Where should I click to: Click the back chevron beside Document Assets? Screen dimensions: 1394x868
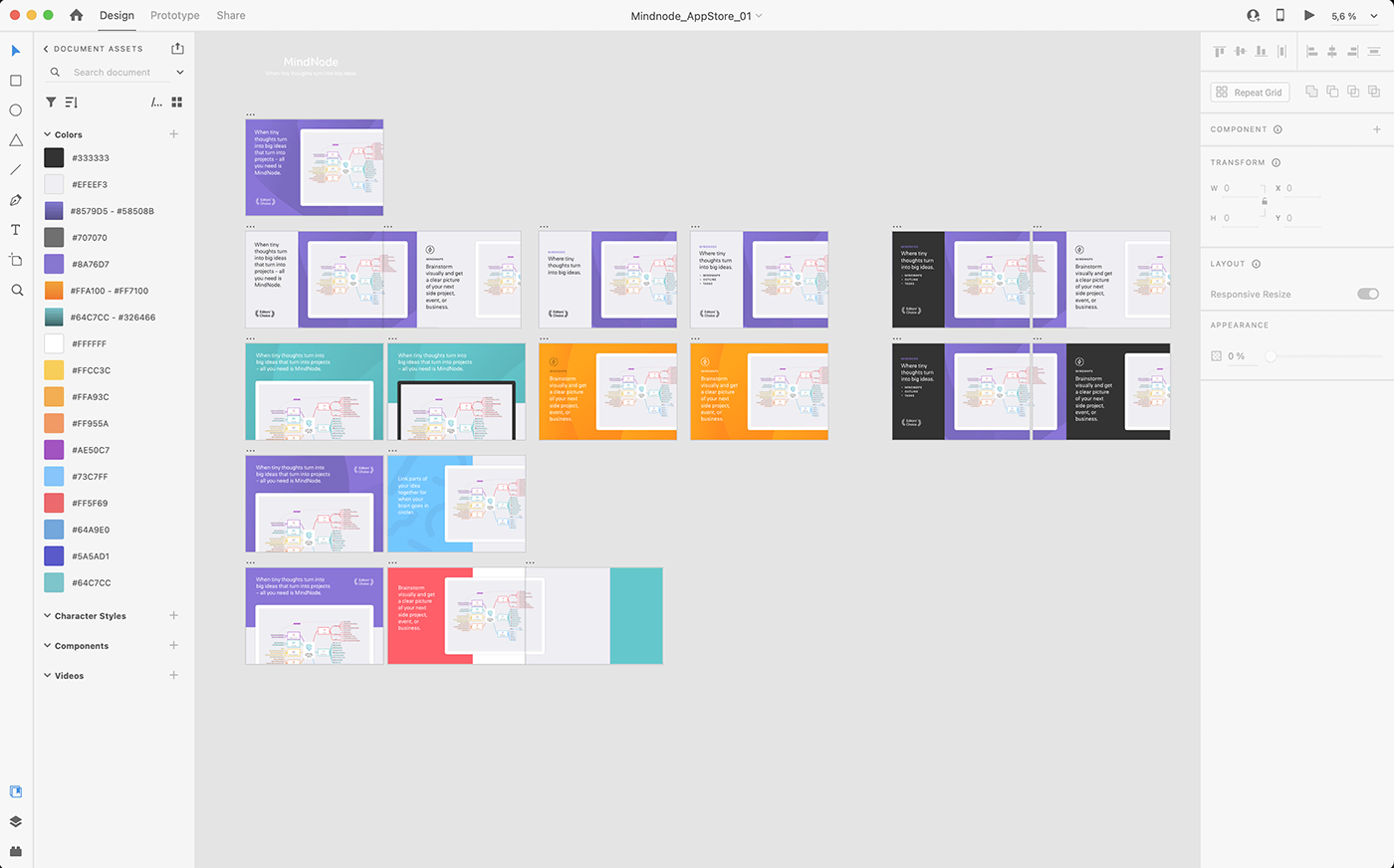(x=46, y=49)
